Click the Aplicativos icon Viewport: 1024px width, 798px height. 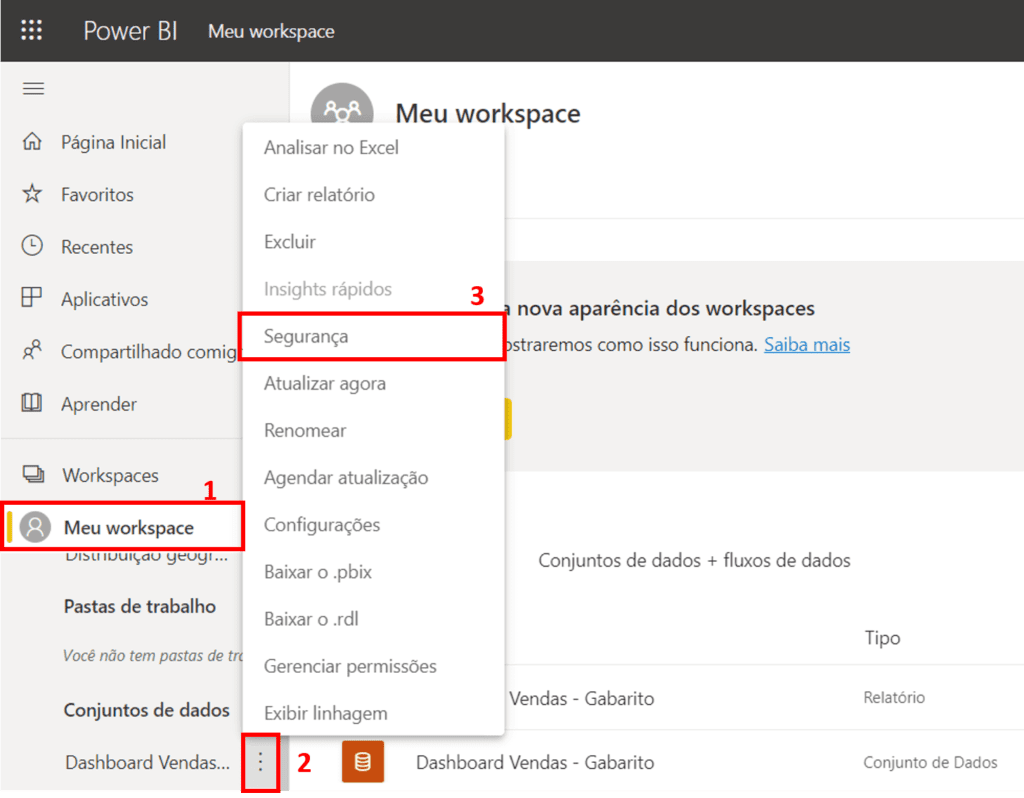[31, 298]
